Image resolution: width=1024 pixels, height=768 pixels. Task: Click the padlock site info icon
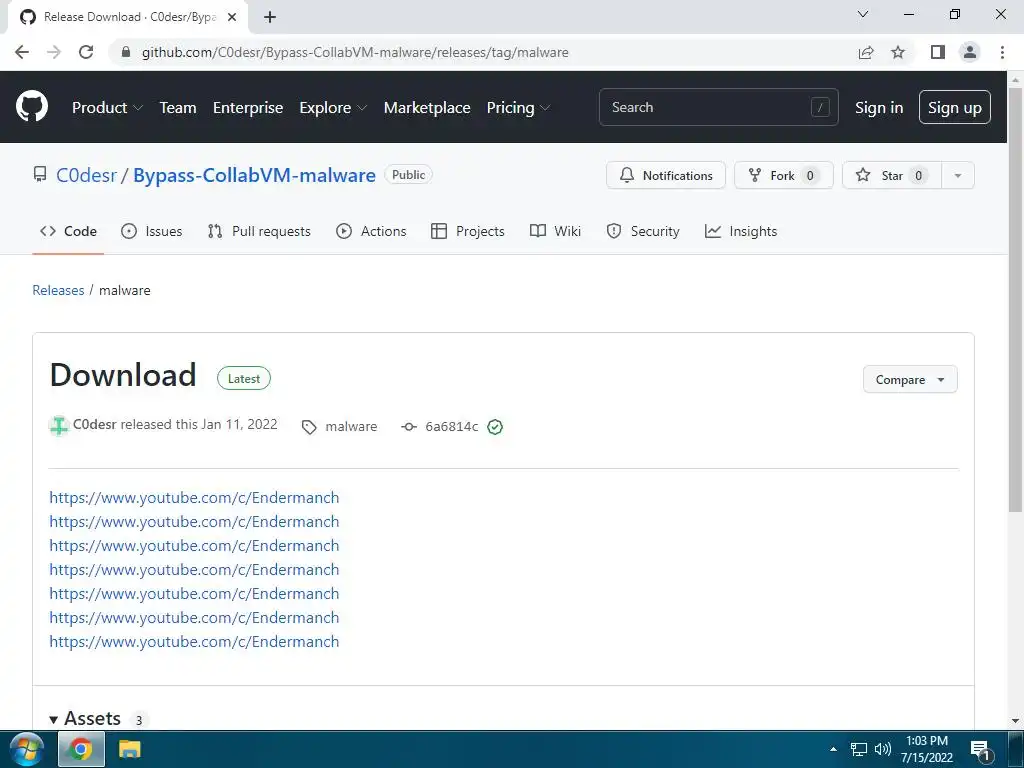[x=126, y=52]
